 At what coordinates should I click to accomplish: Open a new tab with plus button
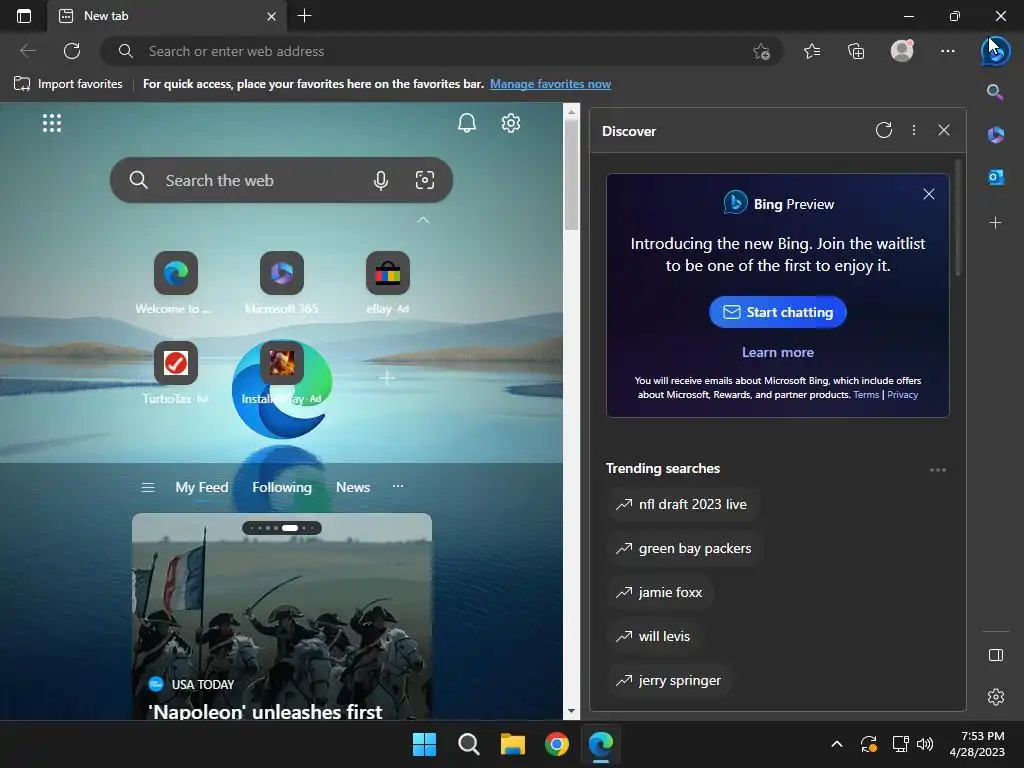click(304, 16)
